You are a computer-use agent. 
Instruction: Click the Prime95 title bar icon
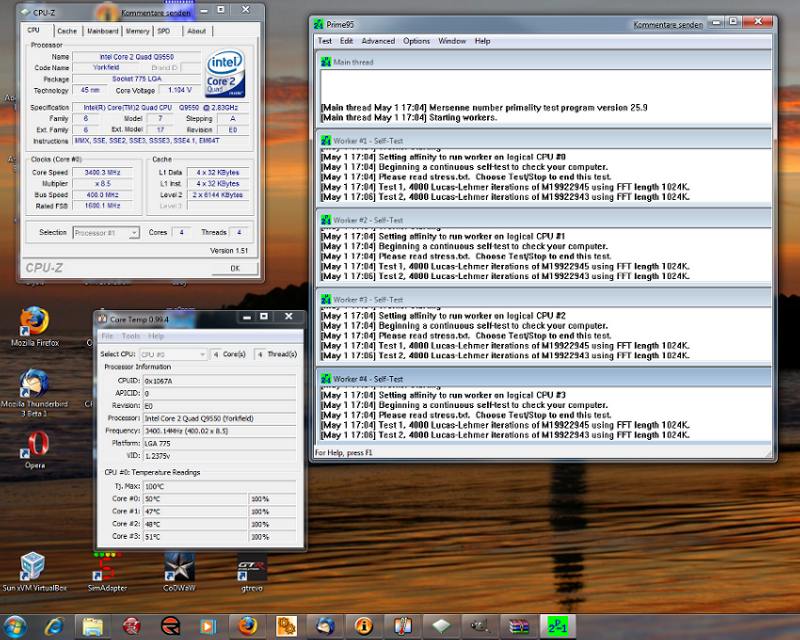(x=319, y=24)
